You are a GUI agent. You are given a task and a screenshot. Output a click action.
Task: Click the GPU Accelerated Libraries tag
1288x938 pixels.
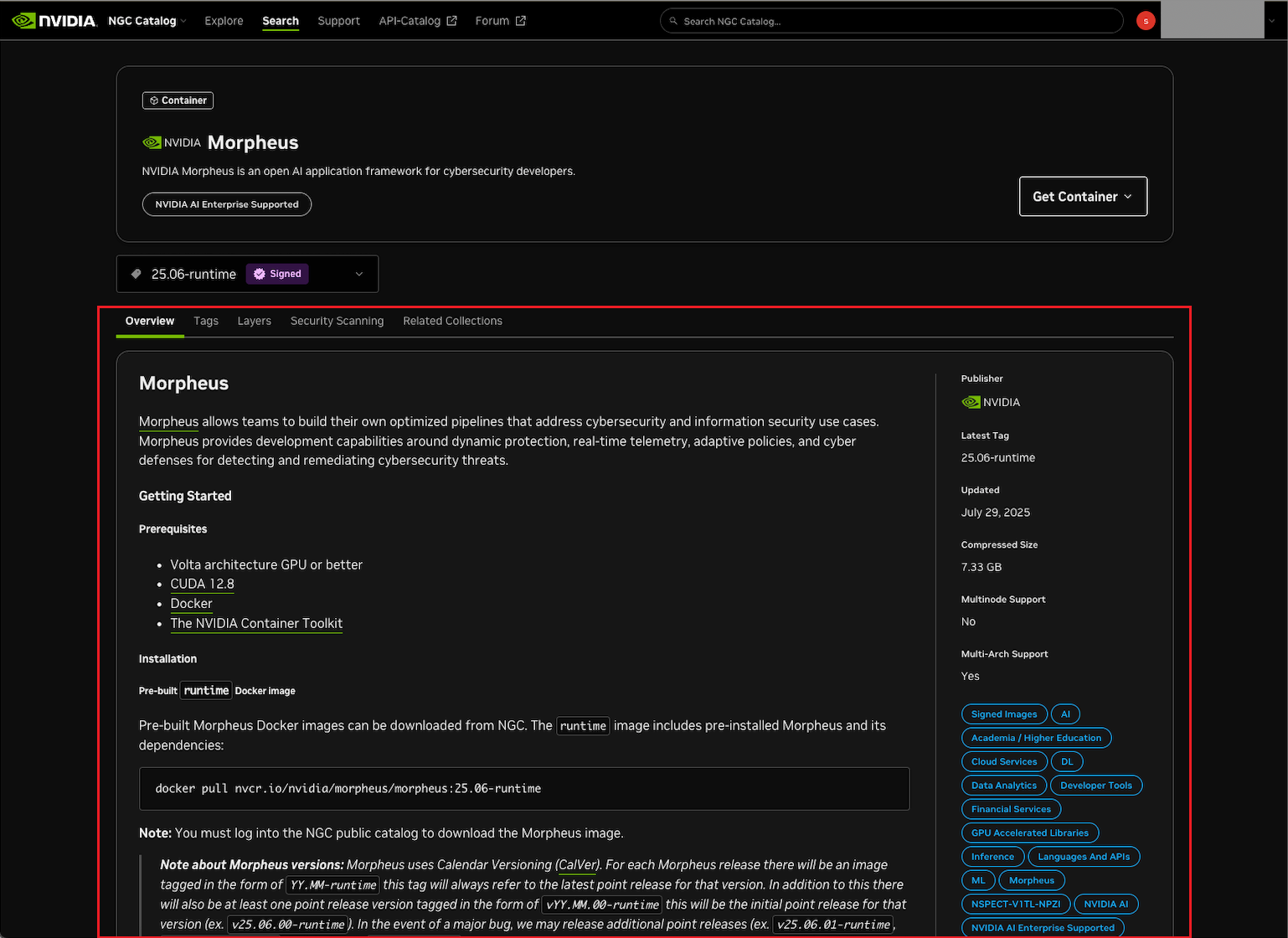pyautogui.click(x=1030, y=832)
